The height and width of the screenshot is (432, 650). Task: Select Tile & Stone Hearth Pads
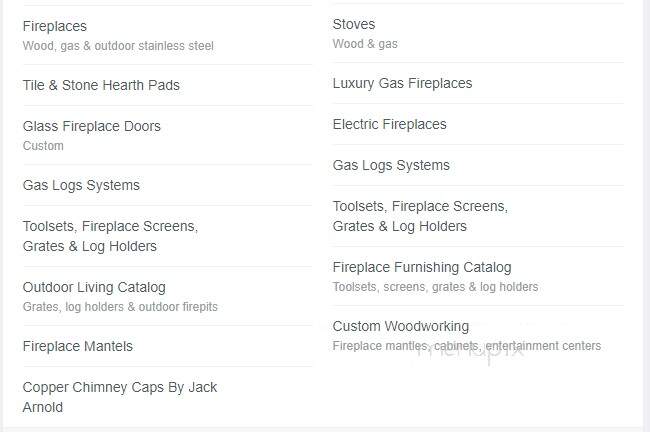coord(101,85)
